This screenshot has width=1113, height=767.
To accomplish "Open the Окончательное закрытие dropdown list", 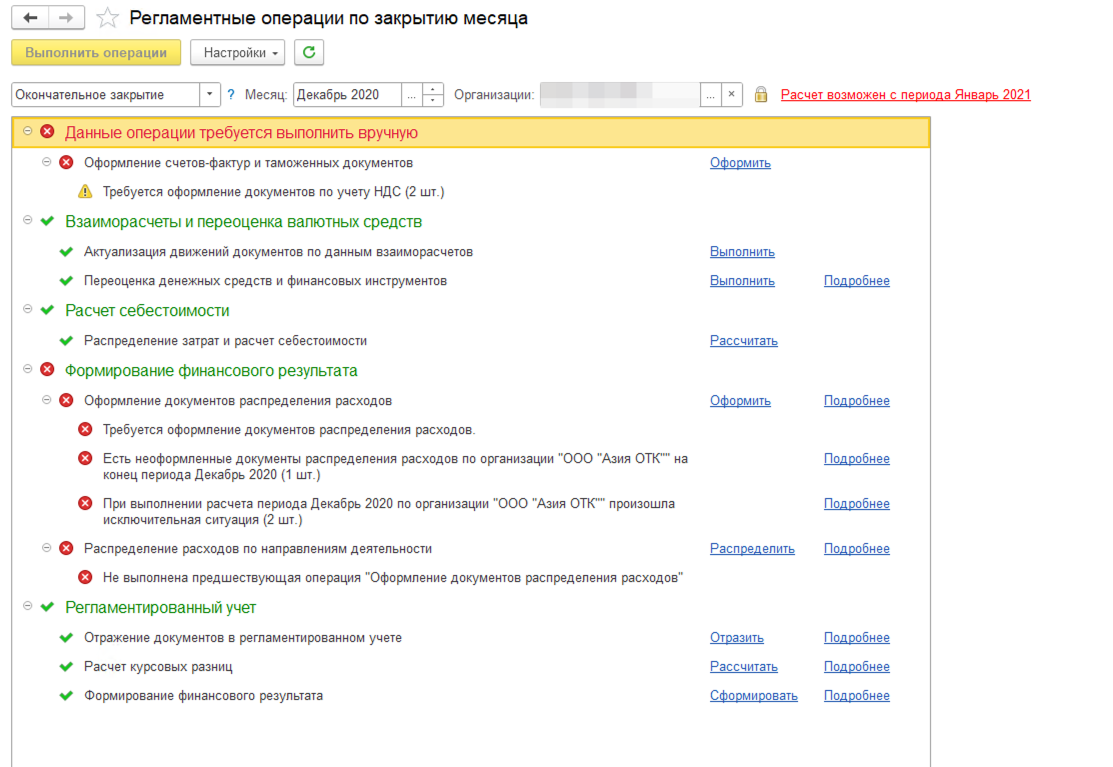I will coord(210,95).
